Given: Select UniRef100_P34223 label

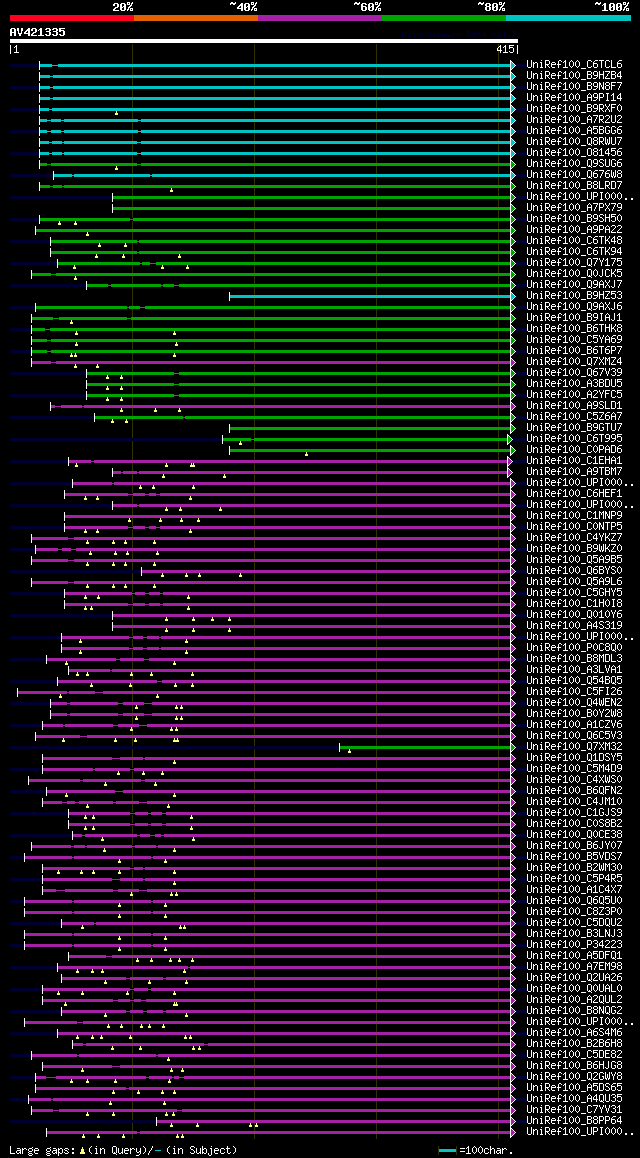Looking at the screenshot, I should click(x=574, y=945).
